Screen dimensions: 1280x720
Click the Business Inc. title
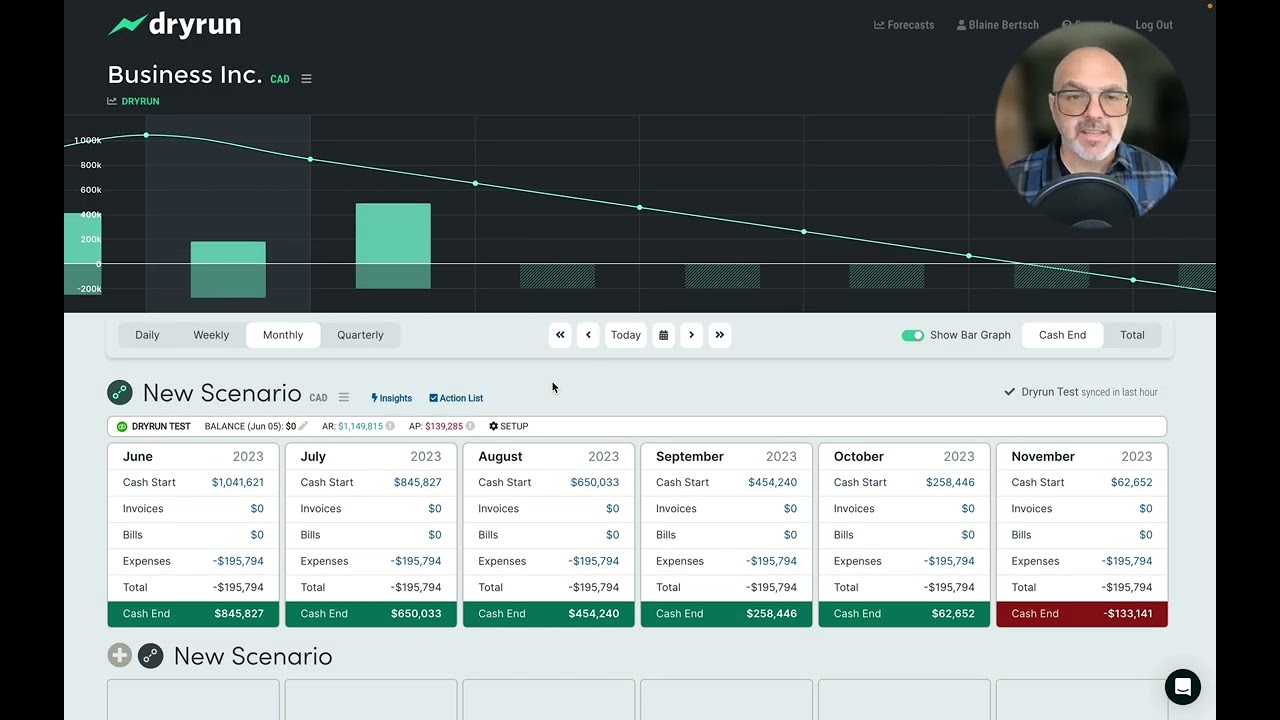click(x=184, y=75)
